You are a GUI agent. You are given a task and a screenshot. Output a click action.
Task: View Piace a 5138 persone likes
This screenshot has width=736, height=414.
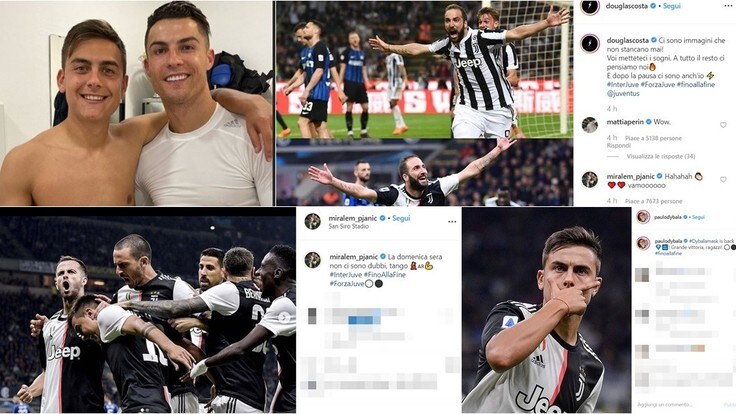pyautogui.click(x=653, y=138)
